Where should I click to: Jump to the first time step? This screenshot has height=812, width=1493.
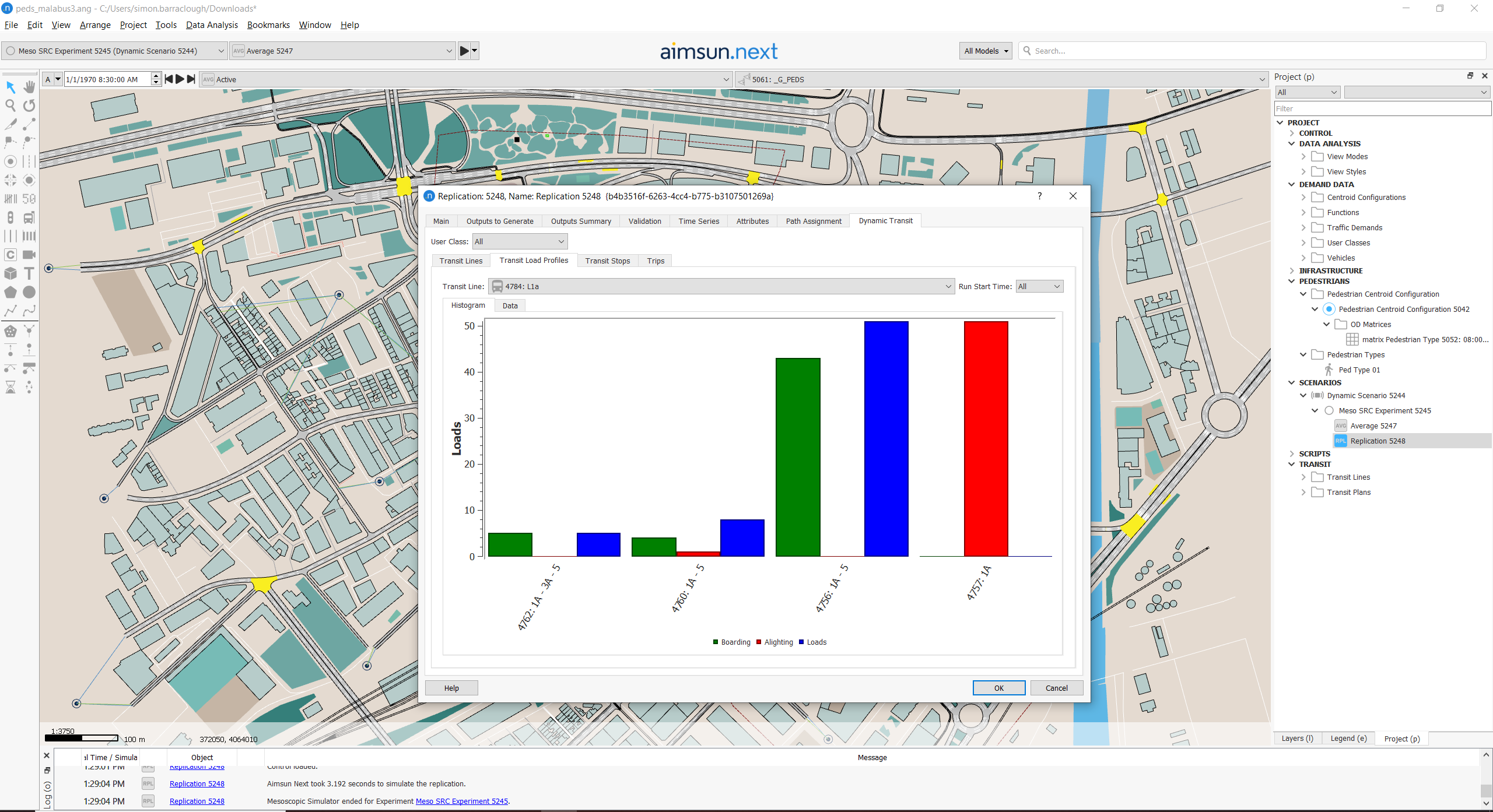169,79
